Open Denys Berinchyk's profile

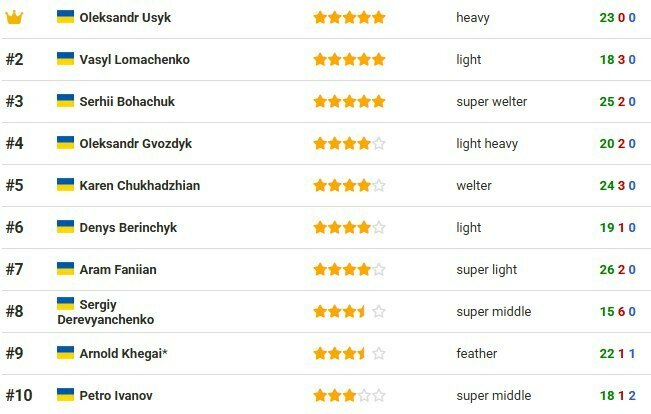tap(128, 227)
